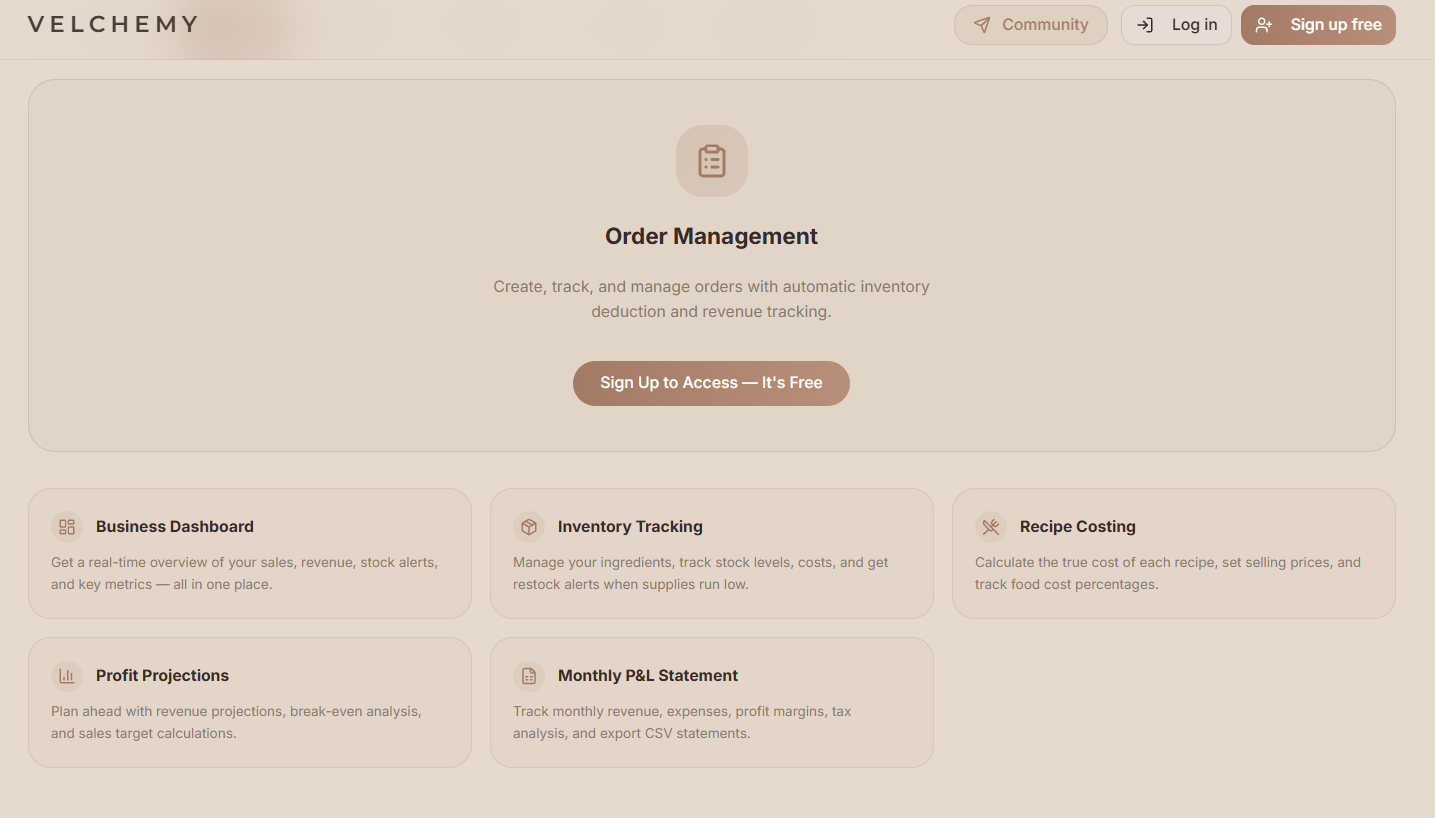The height and width of the screenshot is (818, 1435).
Task: Click the Order Management heading
Action: 711,236
